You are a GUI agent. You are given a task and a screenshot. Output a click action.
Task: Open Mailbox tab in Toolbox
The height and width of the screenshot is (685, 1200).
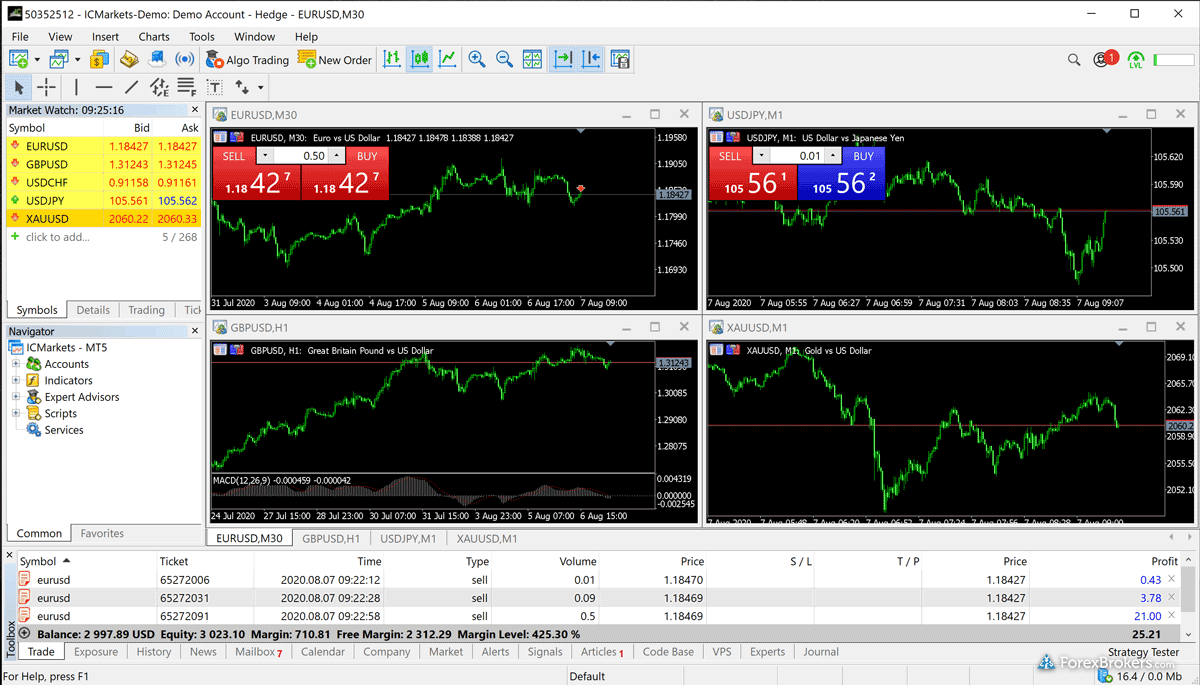coord(258,652)
